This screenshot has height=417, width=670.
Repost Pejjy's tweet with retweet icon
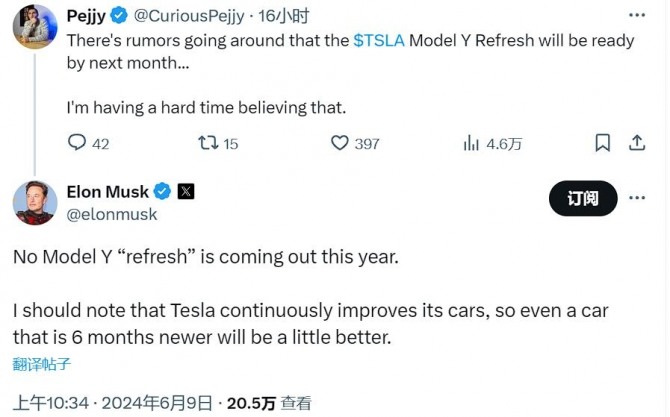(x=208, y=143)
